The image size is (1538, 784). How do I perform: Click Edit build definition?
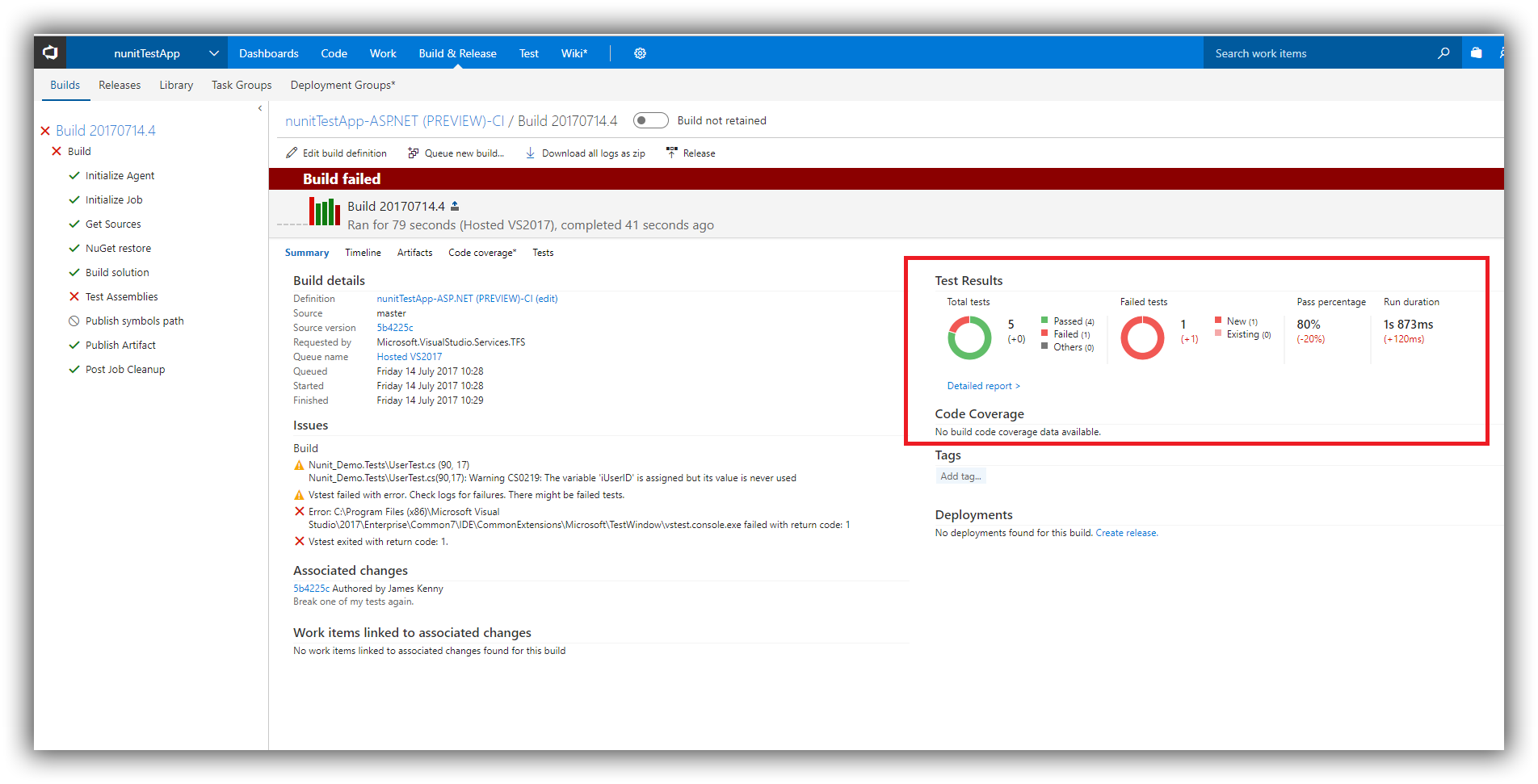[x=336, y=153]
